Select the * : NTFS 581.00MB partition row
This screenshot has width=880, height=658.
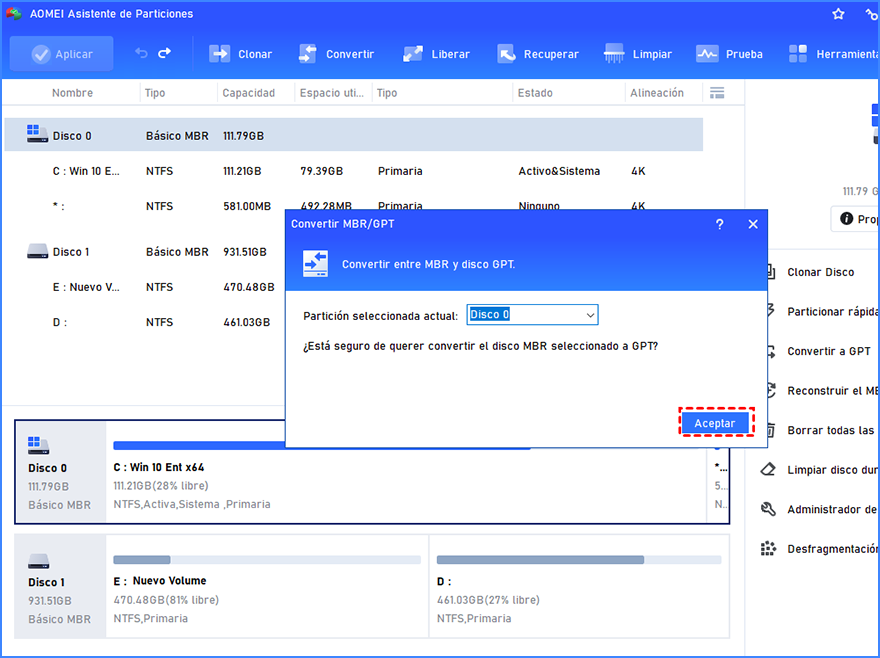[145, 206]
